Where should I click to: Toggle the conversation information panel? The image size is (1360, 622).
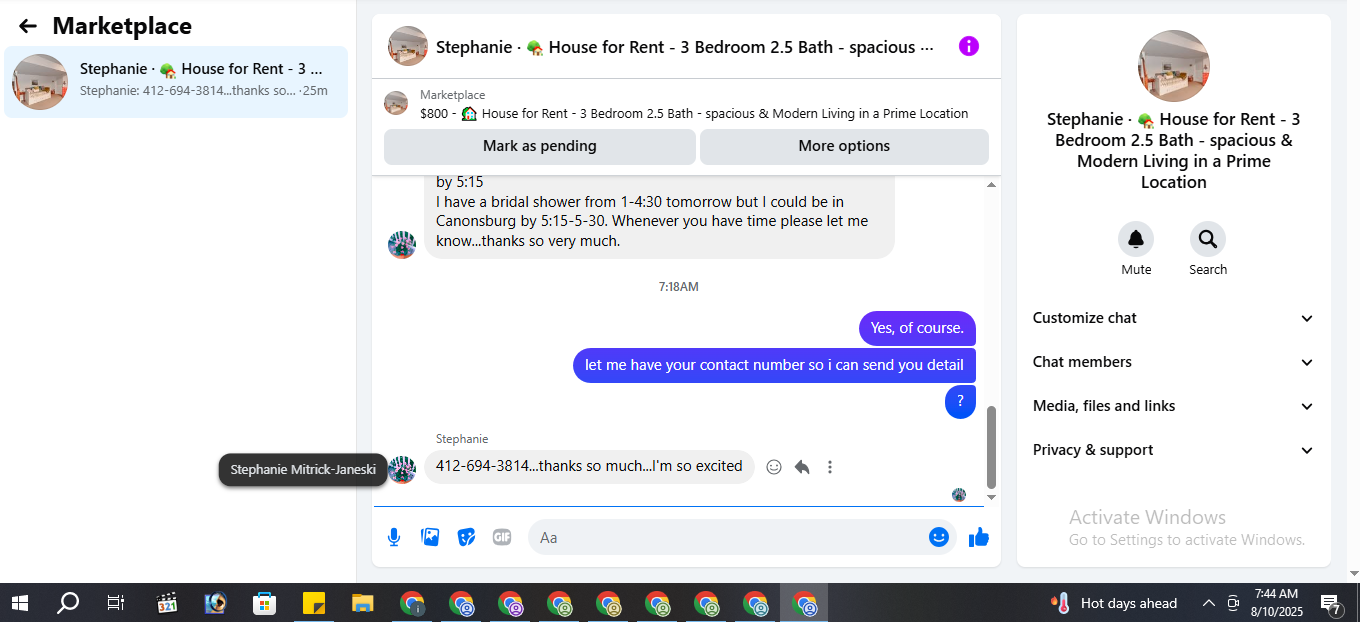(969, 46)
